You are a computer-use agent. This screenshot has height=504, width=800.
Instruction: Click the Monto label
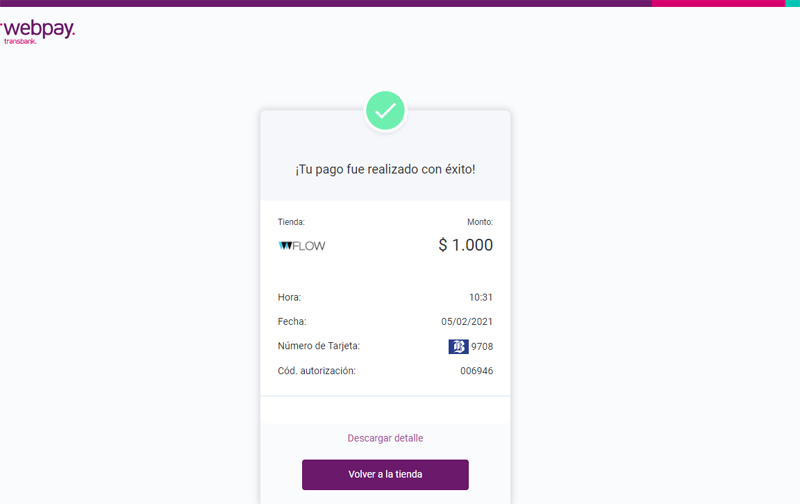(480, 222)
